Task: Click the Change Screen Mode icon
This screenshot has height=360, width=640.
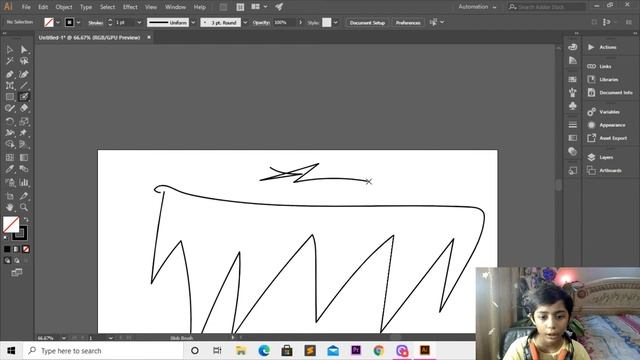Action: click(17, 272)
